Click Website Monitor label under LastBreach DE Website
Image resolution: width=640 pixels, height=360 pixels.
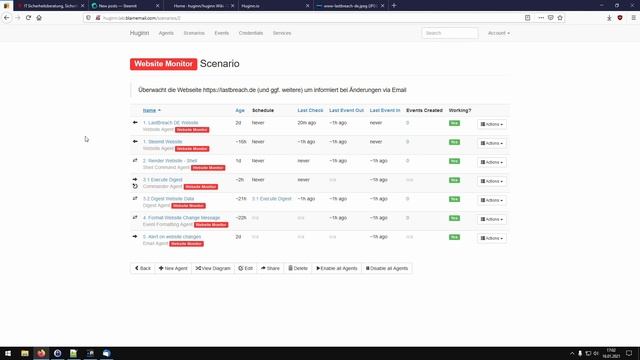point(192,130)
